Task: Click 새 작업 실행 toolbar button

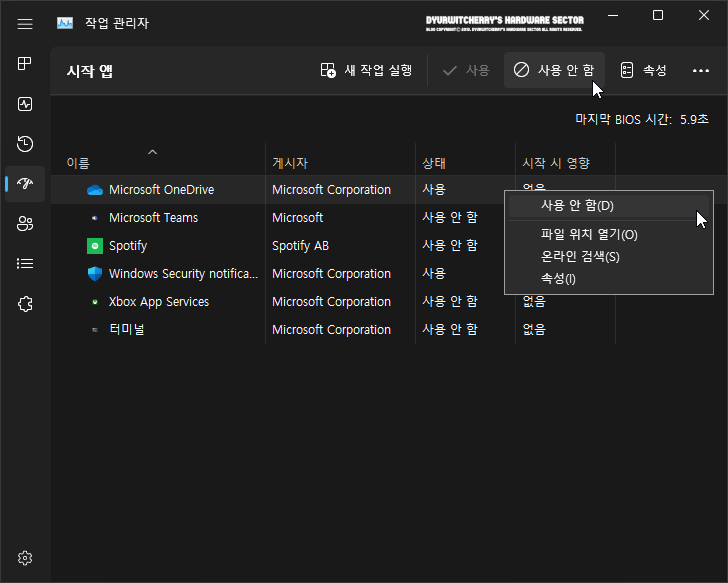Action: click(366, 71)
